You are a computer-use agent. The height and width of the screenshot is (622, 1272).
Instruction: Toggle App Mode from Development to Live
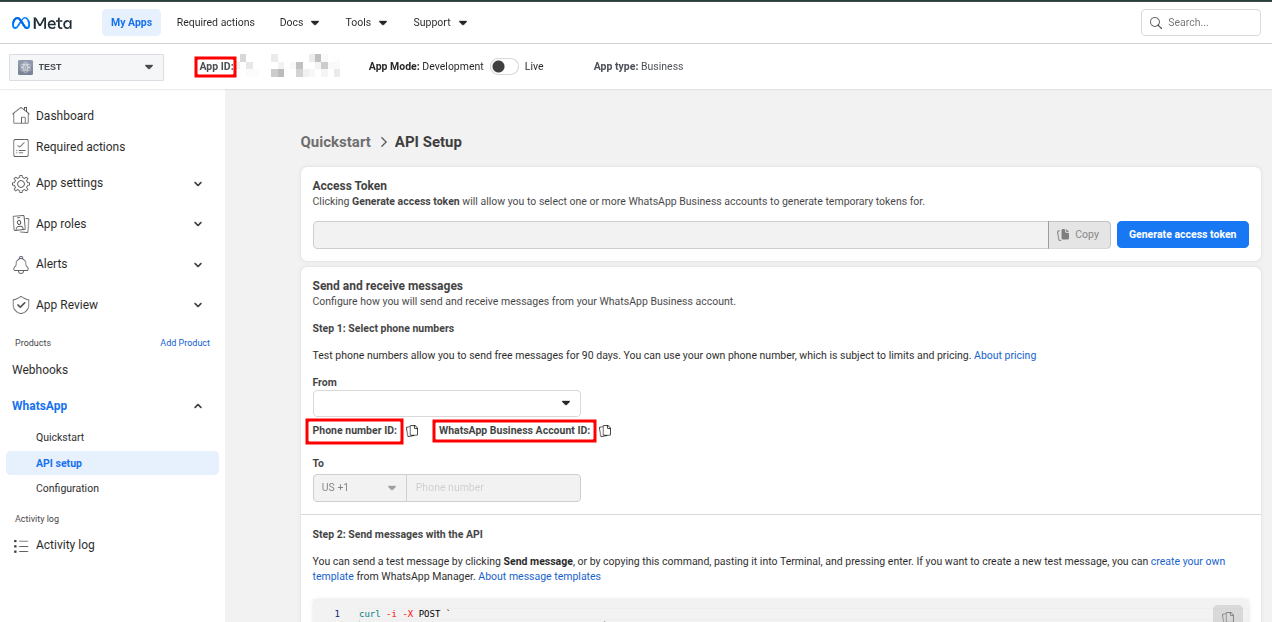click(x=504, y=66)
